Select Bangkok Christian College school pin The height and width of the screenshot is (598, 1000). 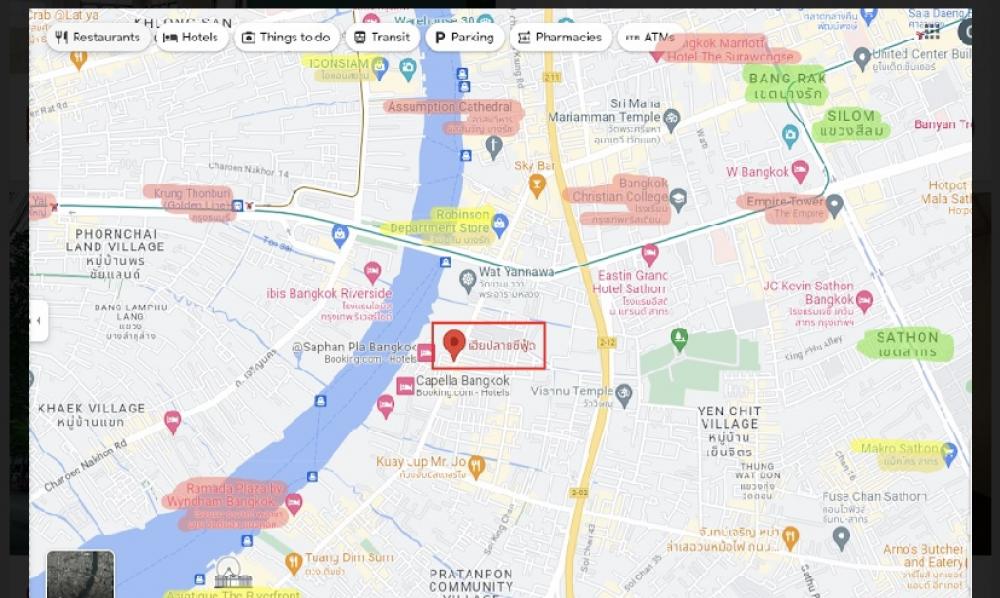point(678,199)
